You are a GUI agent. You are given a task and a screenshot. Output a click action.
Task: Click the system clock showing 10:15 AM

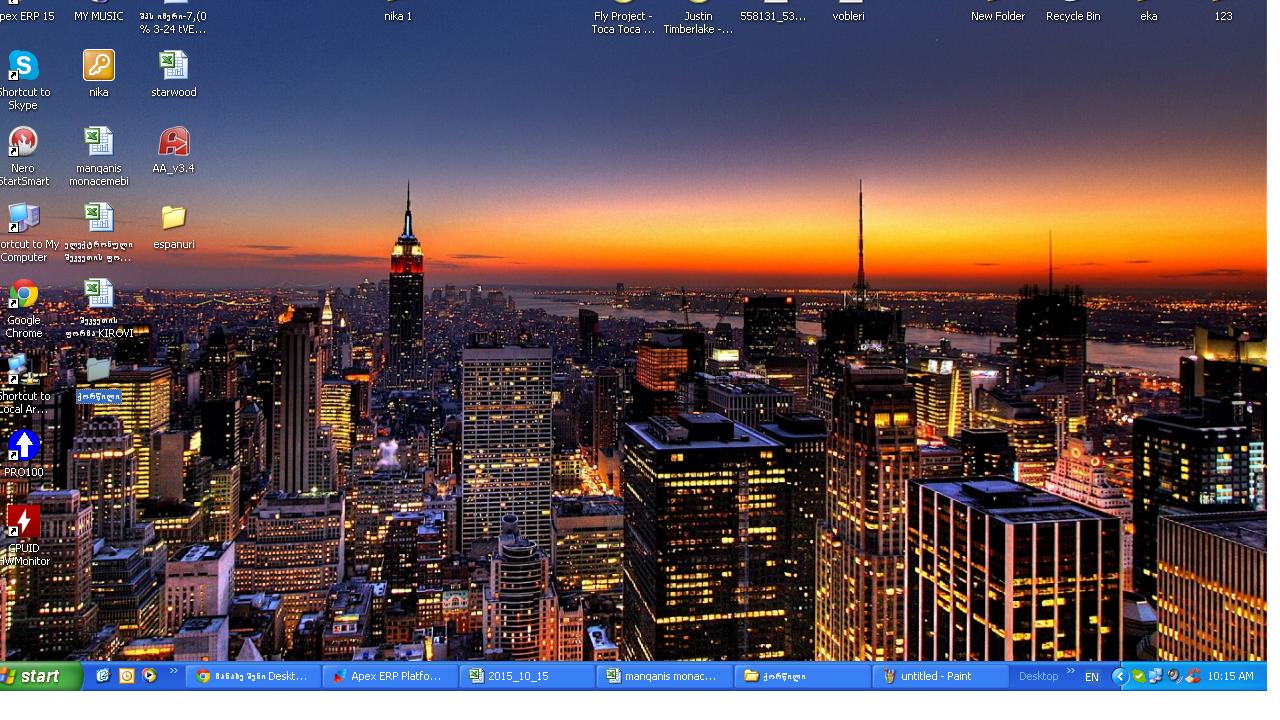point(1230,677)
